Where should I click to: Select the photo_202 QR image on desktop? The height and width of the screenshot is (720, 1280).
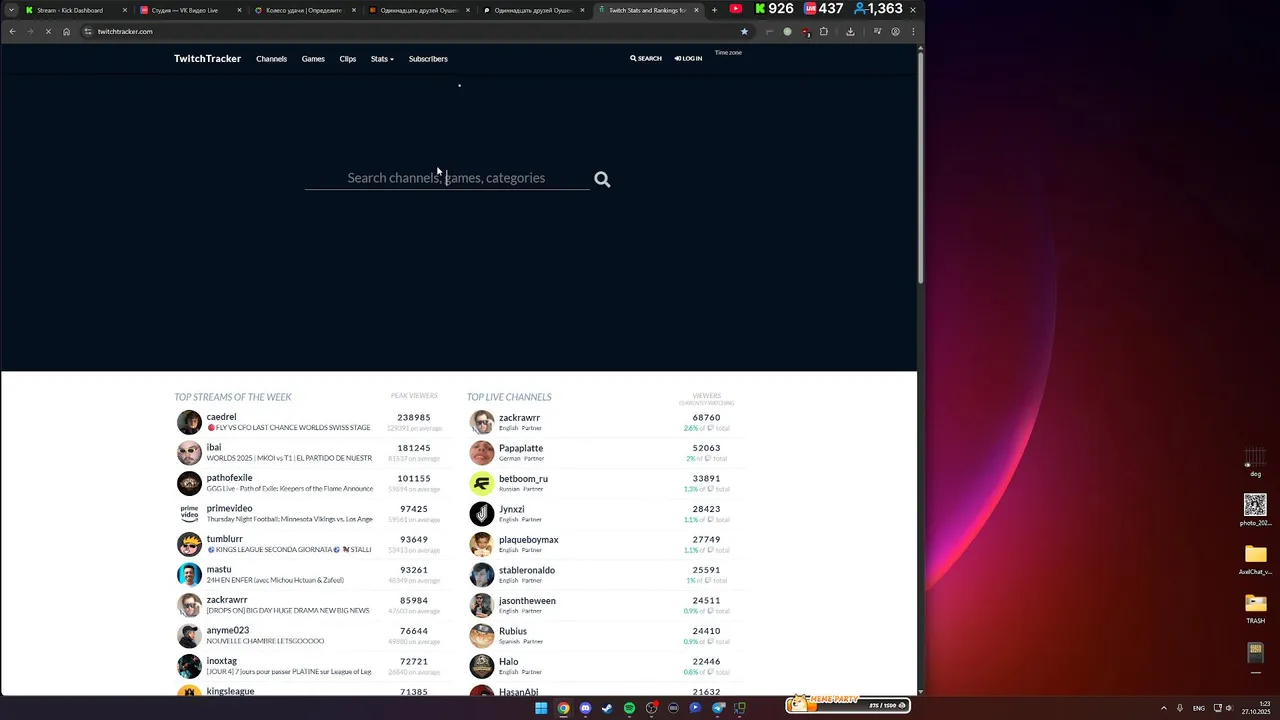pyautogui.click(x=1255, y=510)
